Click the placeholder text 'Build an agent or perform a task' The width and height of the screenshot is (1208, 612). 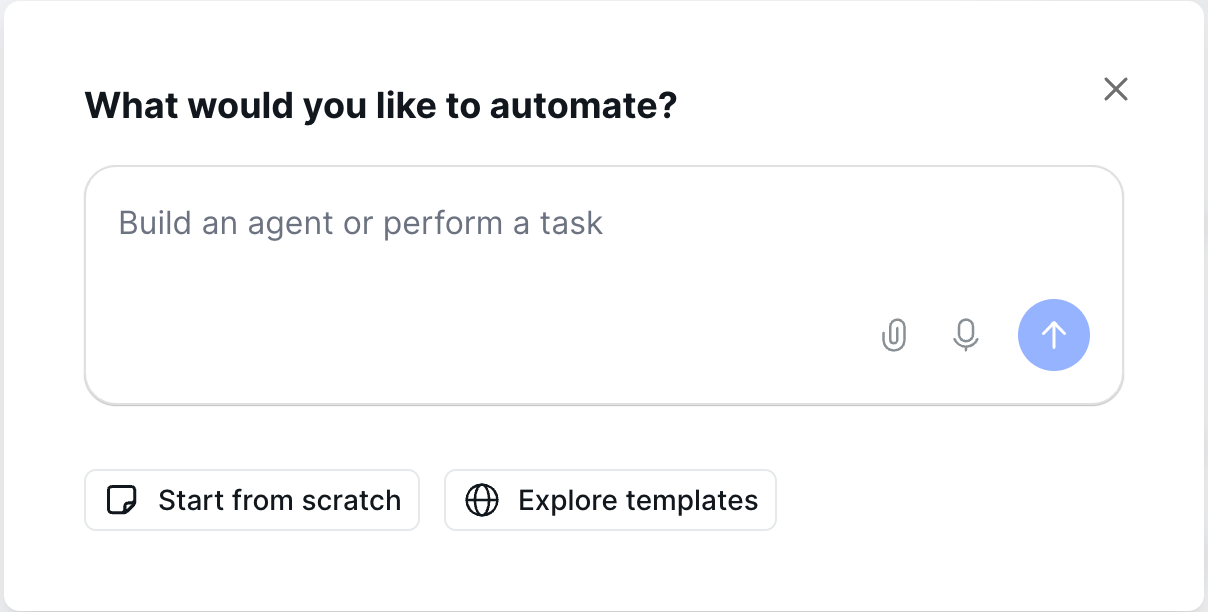[x=360, y=222]
